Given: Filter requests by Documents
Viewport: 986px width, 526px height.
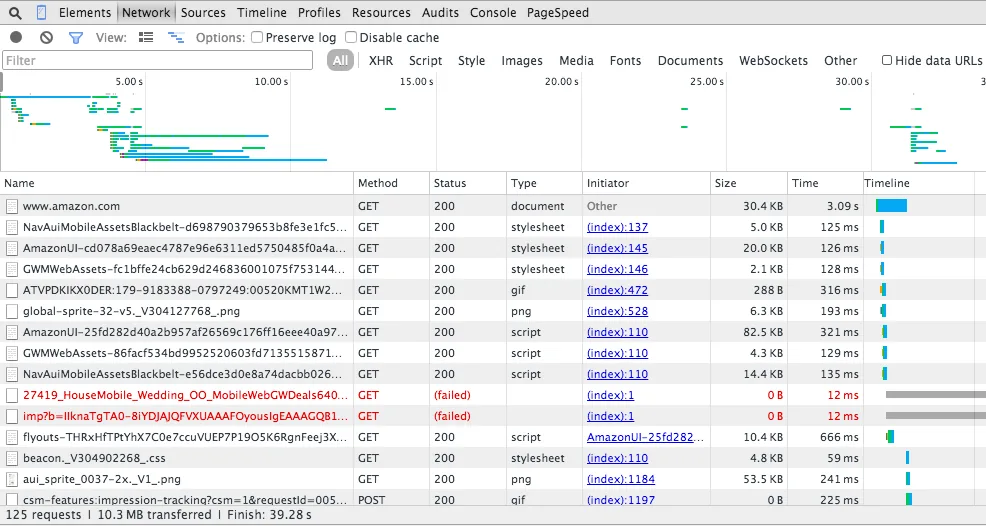Looking at the screenshot, I should click(690, 60).
